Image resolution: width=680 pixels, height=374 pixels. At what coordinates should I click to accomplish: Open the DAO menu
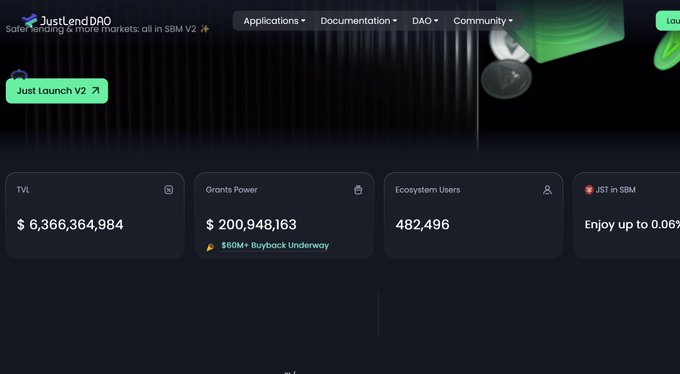[425, 21]
